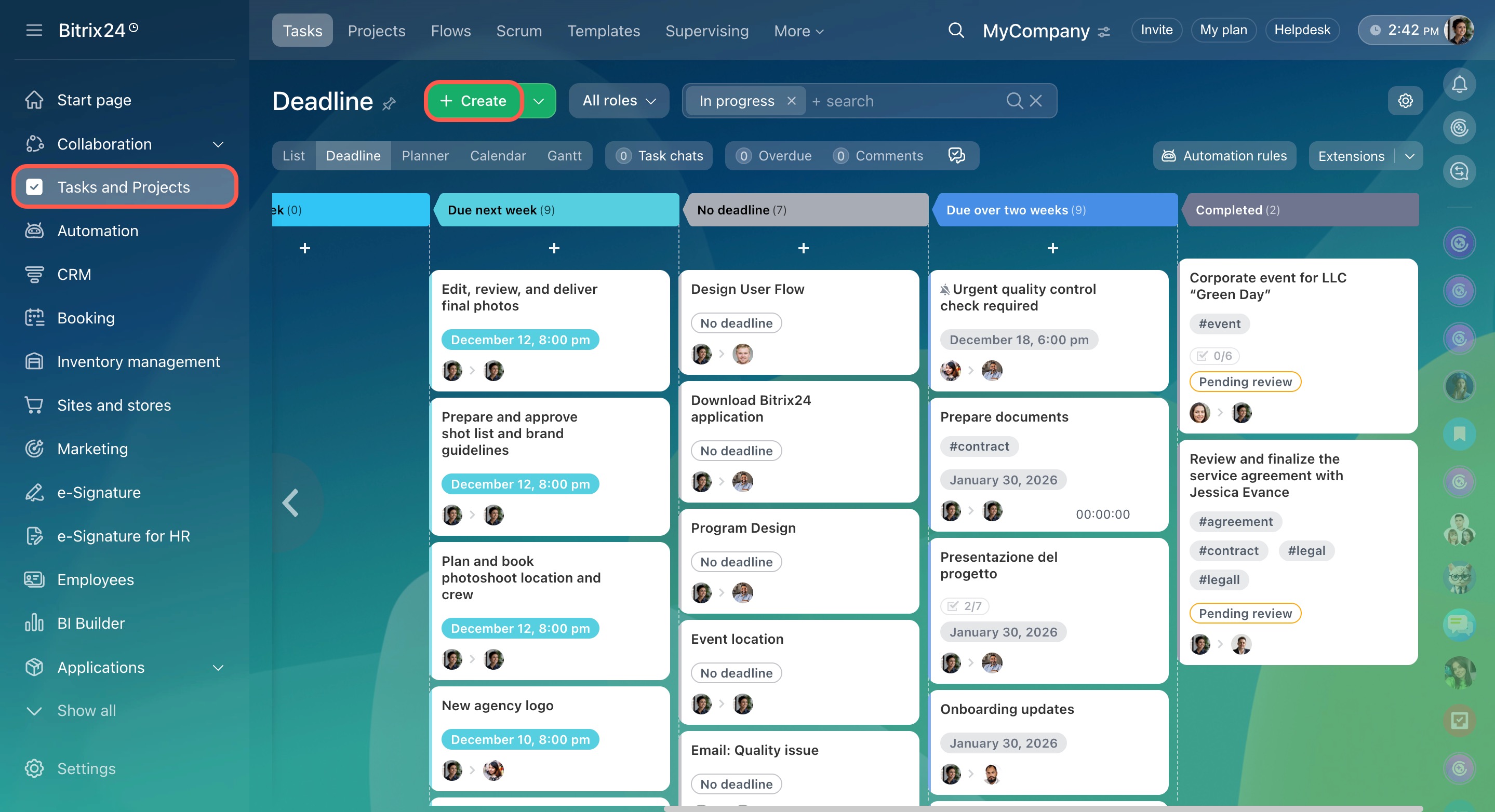Open 0/6 checklist on Corporate event card

click(x=1214, y=356)
